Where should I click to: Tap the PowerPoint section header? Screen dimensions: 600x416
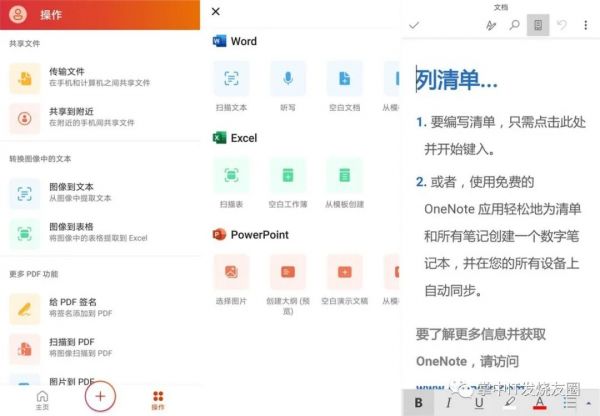(x=251, y=235)
